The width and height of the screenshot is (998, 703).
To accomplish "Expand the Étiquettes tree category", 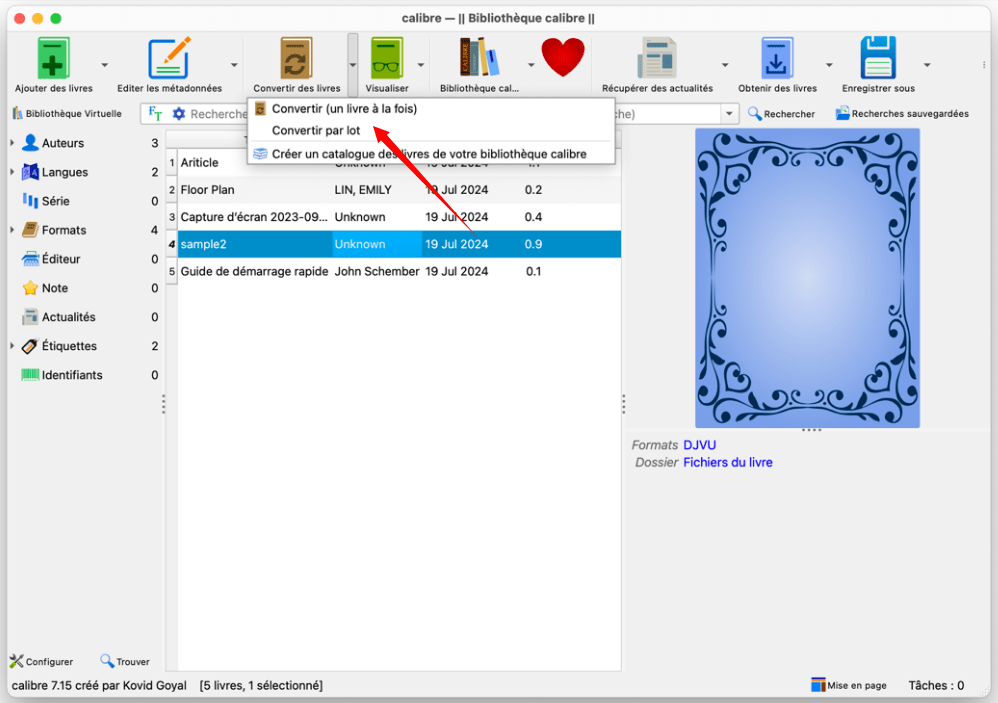I will (x=12, y=345).
